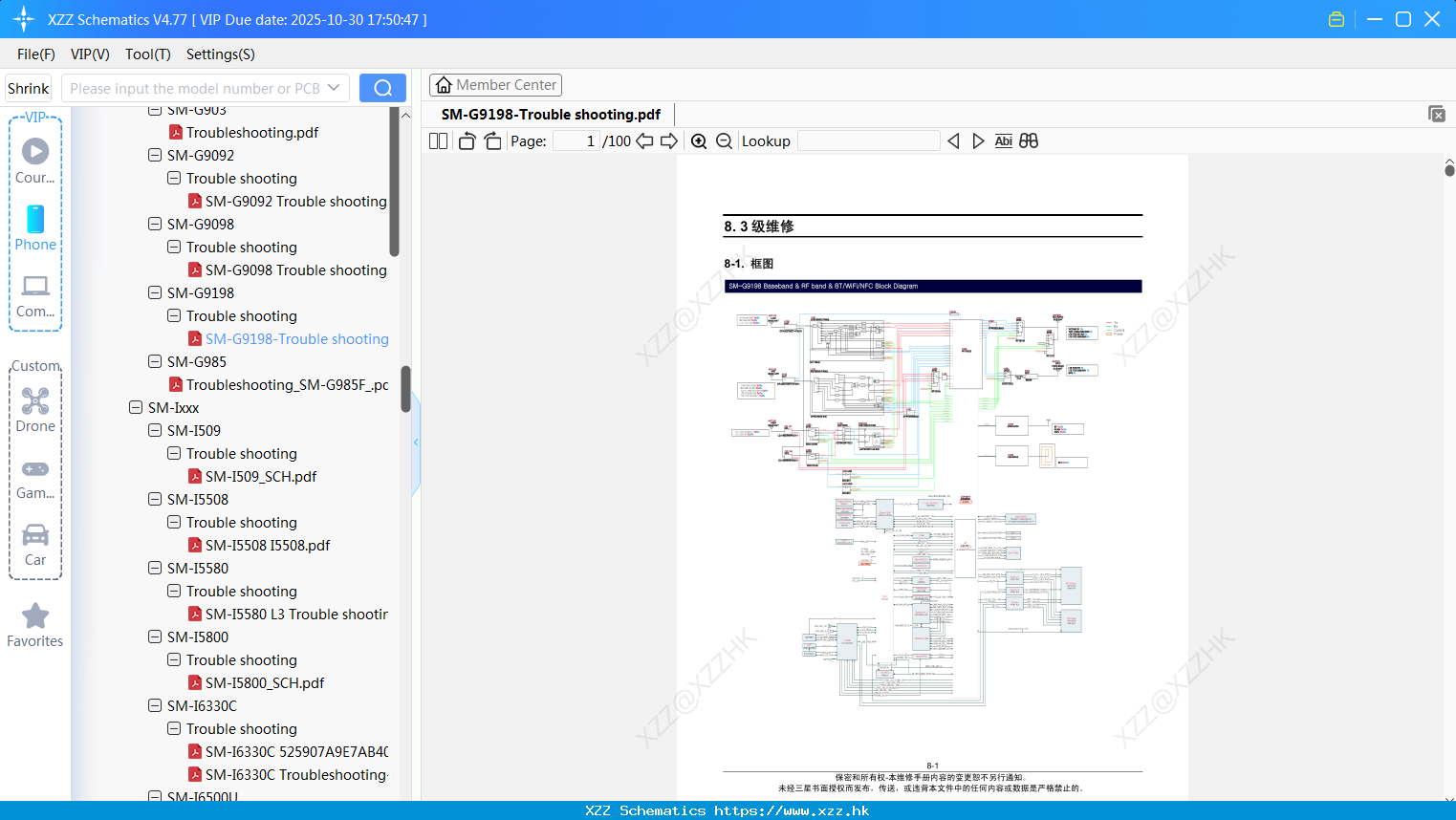The width and height of the screenshot is (1456, 820).
Task: Collapse Trouble shooting under SM-G9198
Action: (174, 315)
